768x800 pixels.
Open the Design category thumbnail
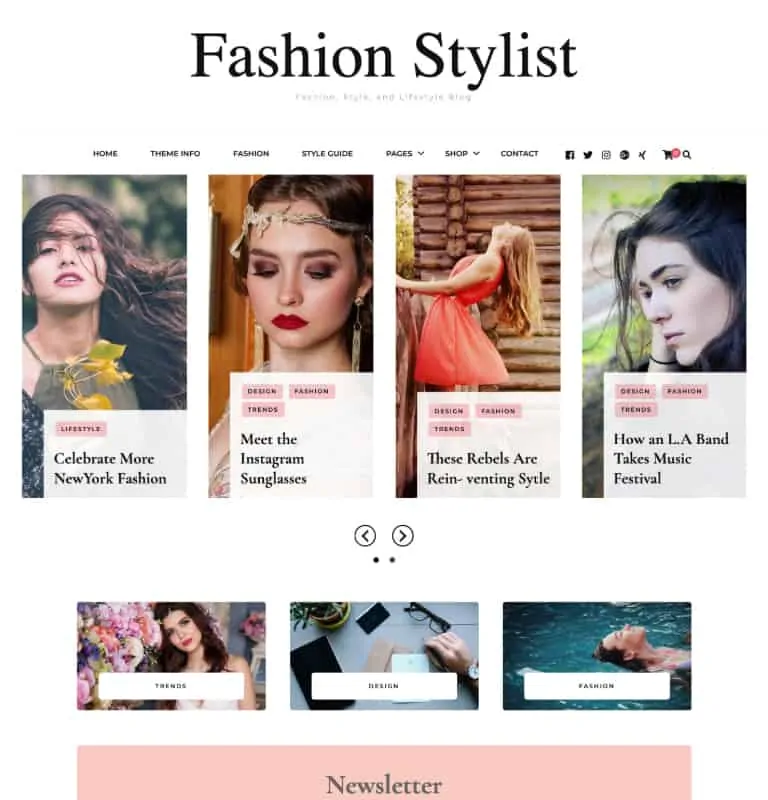coord(384,656)
